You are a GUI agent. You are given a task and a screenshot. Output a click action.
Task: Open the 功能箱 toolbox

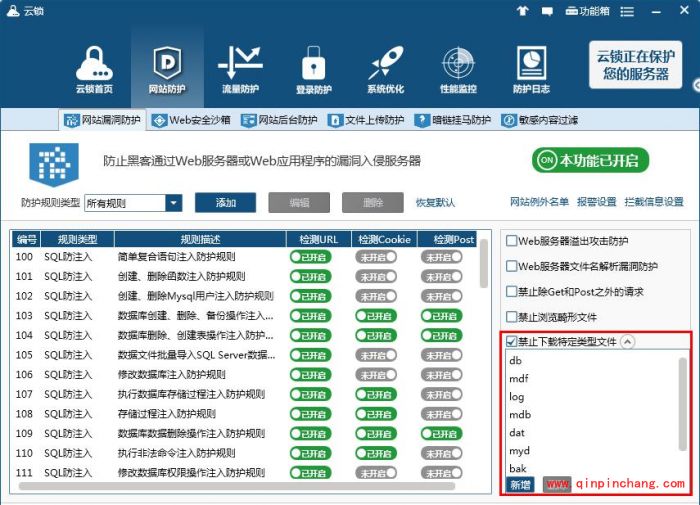point(587,11)
